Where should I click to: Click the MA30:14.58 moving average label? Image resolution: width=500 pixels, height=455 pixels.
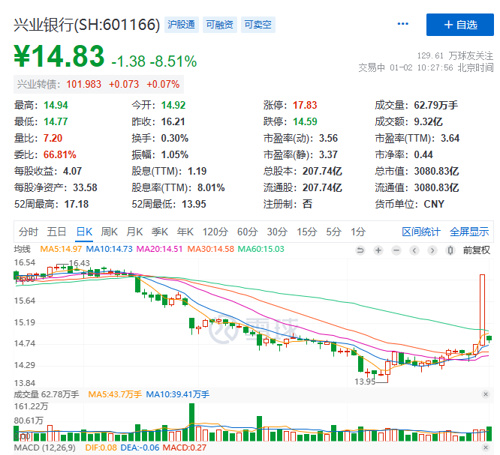pyautogui.click(x=211, y=249)
